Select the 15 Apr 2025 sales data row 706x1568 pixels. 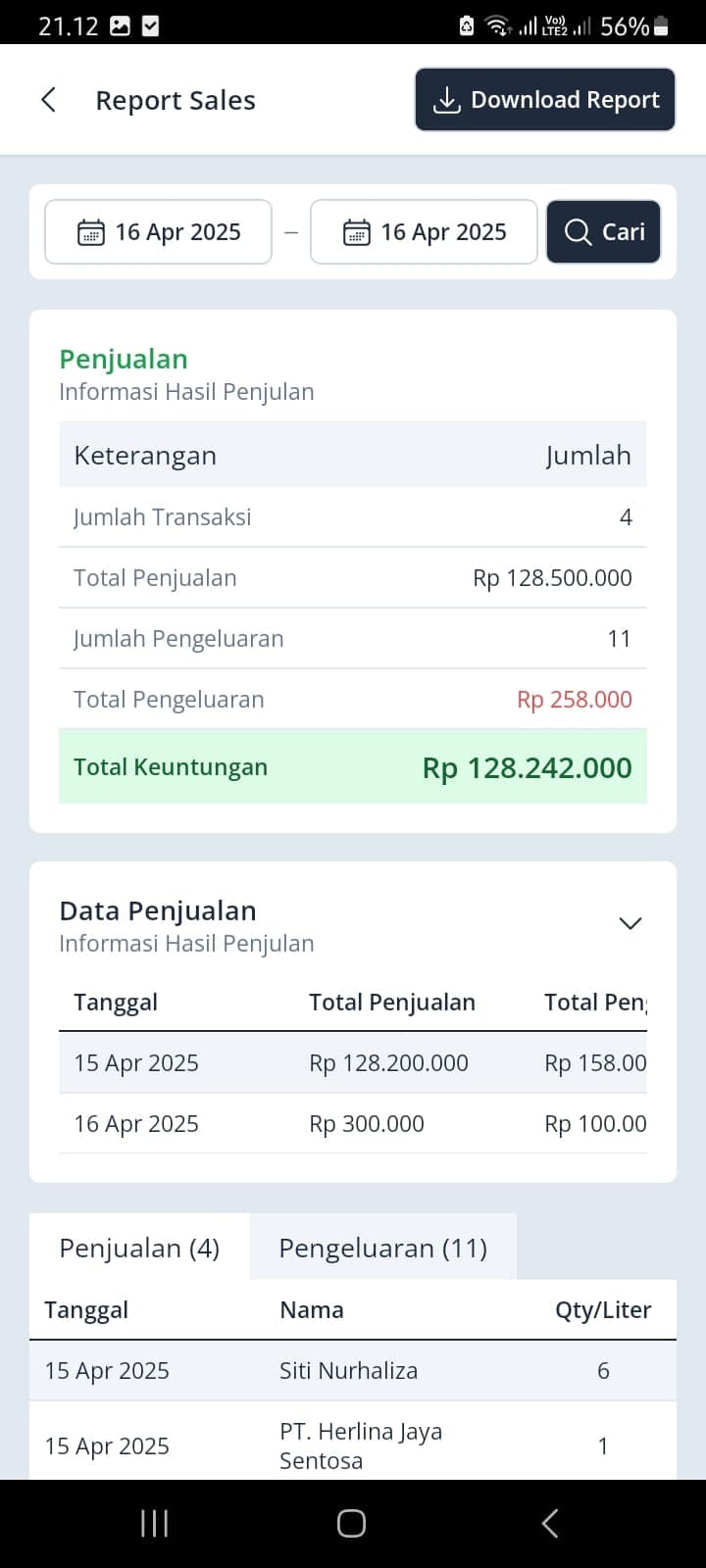coord(353,1063)
